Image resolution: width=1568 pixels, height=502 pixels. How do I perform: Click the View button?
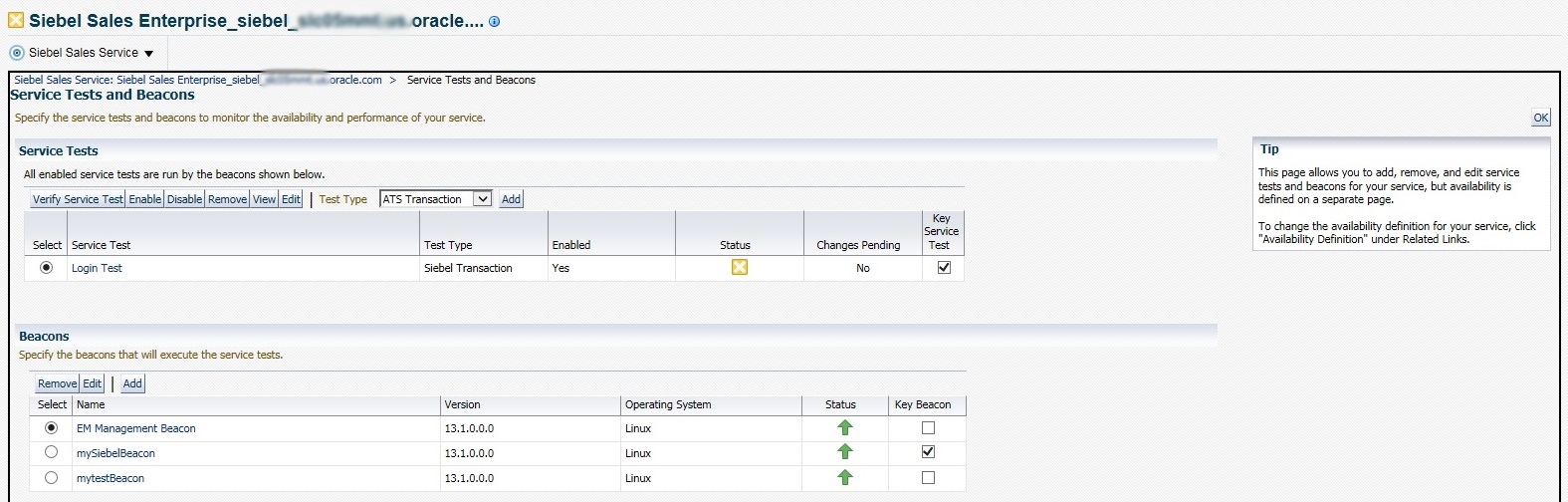(264, 199)
